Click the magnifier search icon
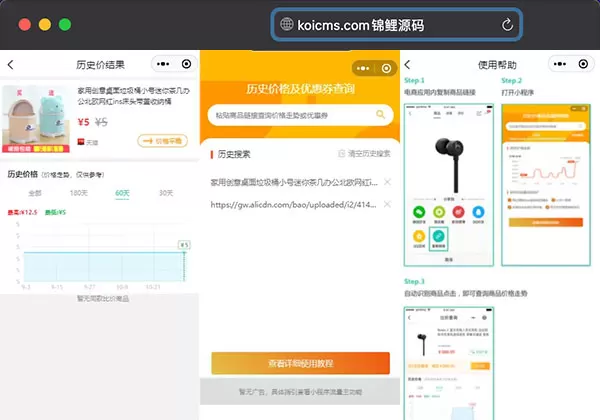The height and width of the screenshot is (420, 600). (x=380, y=114)
